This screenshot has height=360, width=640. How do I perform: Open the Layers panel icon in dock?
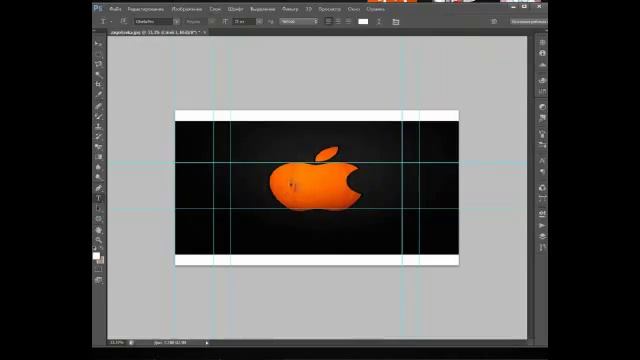coord(542,236)
